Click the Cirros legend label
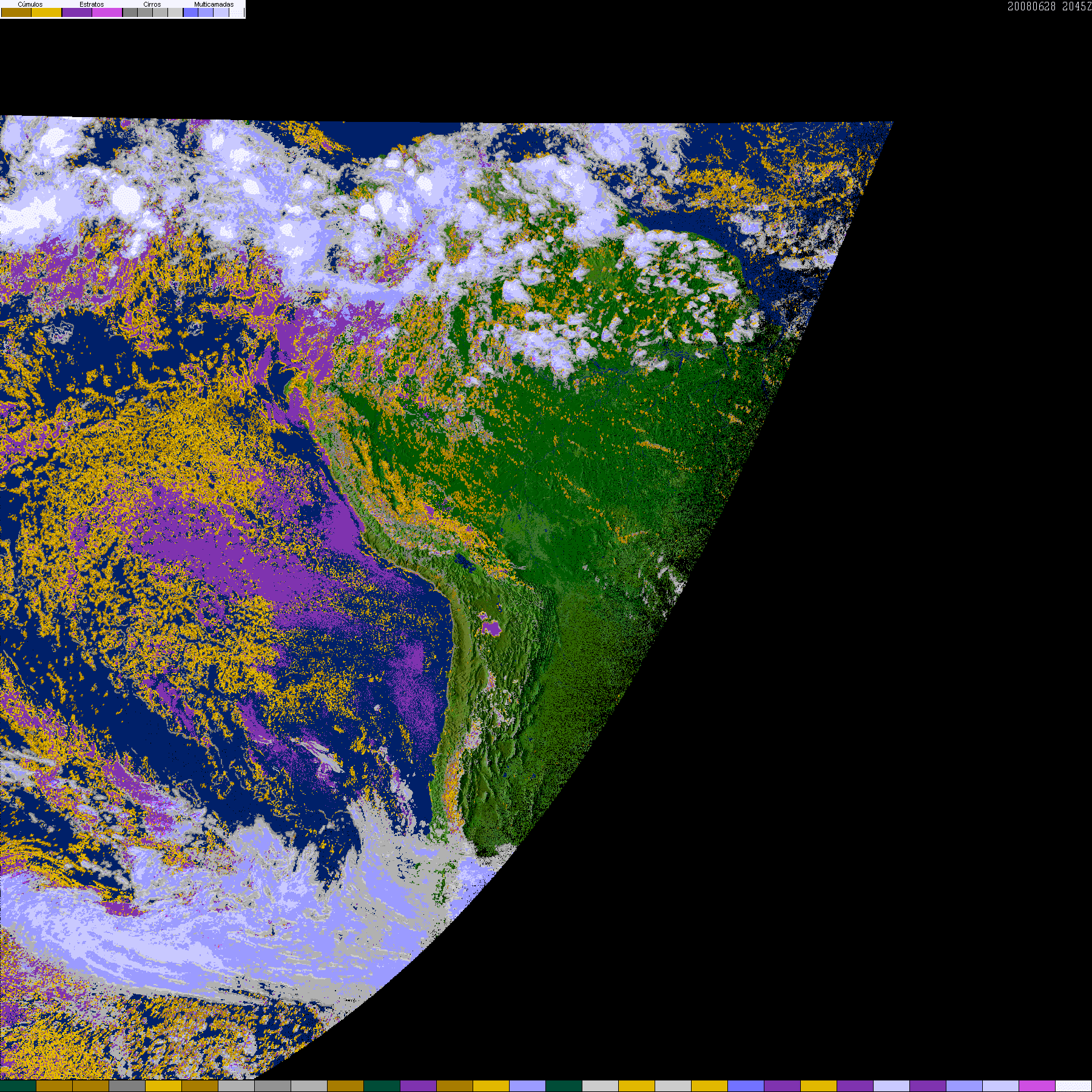 tap(152, 4)
